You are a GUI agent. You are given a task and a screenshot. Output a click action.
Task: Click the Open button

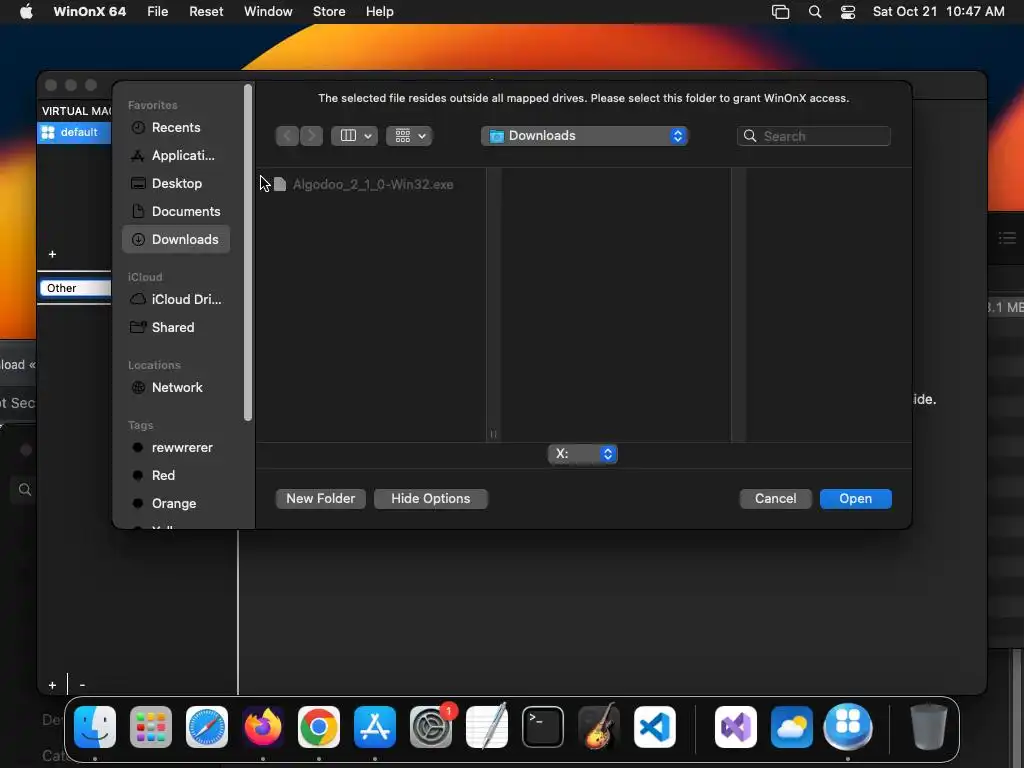856,499
